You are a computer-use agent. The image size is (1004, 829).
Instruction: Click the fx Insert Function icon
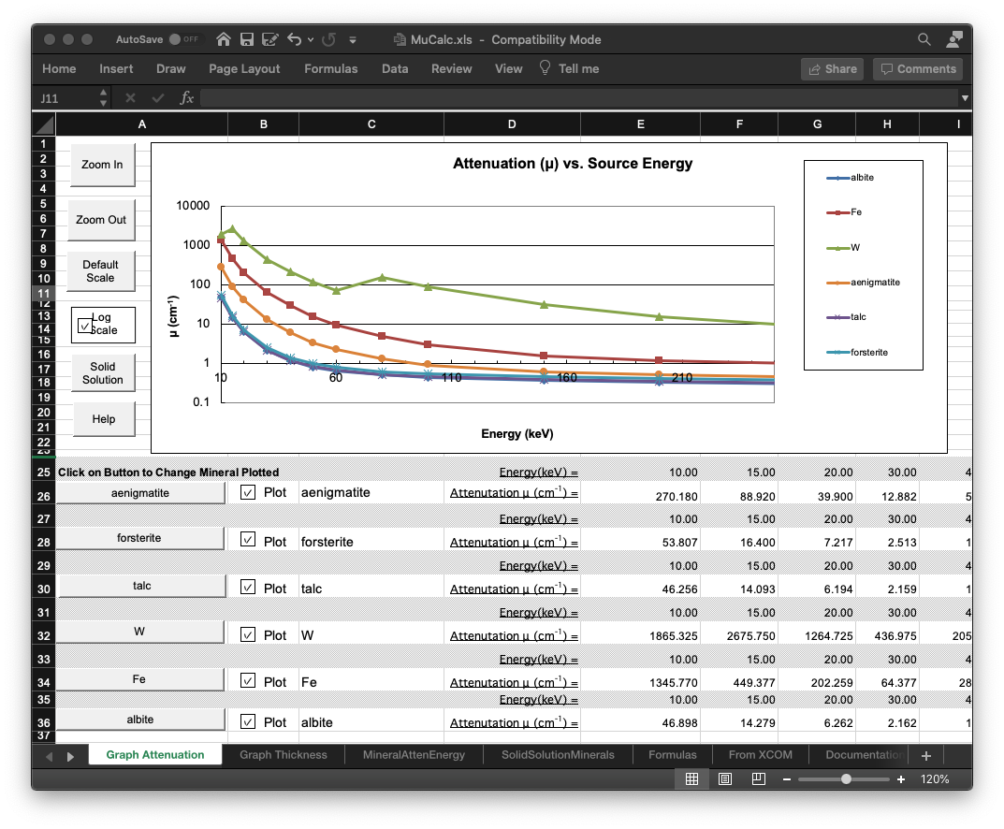click(186, 98)
